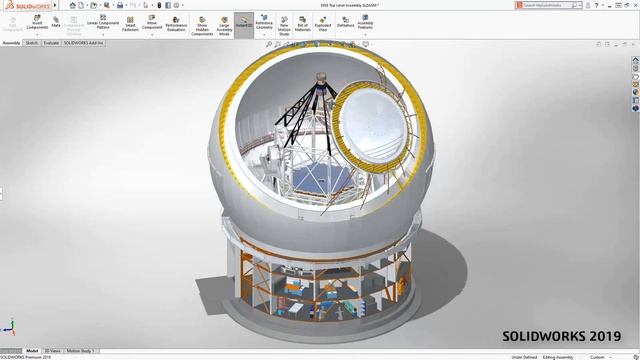The height and width of the screenshot is (360, 640).
Task: Open Design Library task pane tab
Action: [636, 68]
